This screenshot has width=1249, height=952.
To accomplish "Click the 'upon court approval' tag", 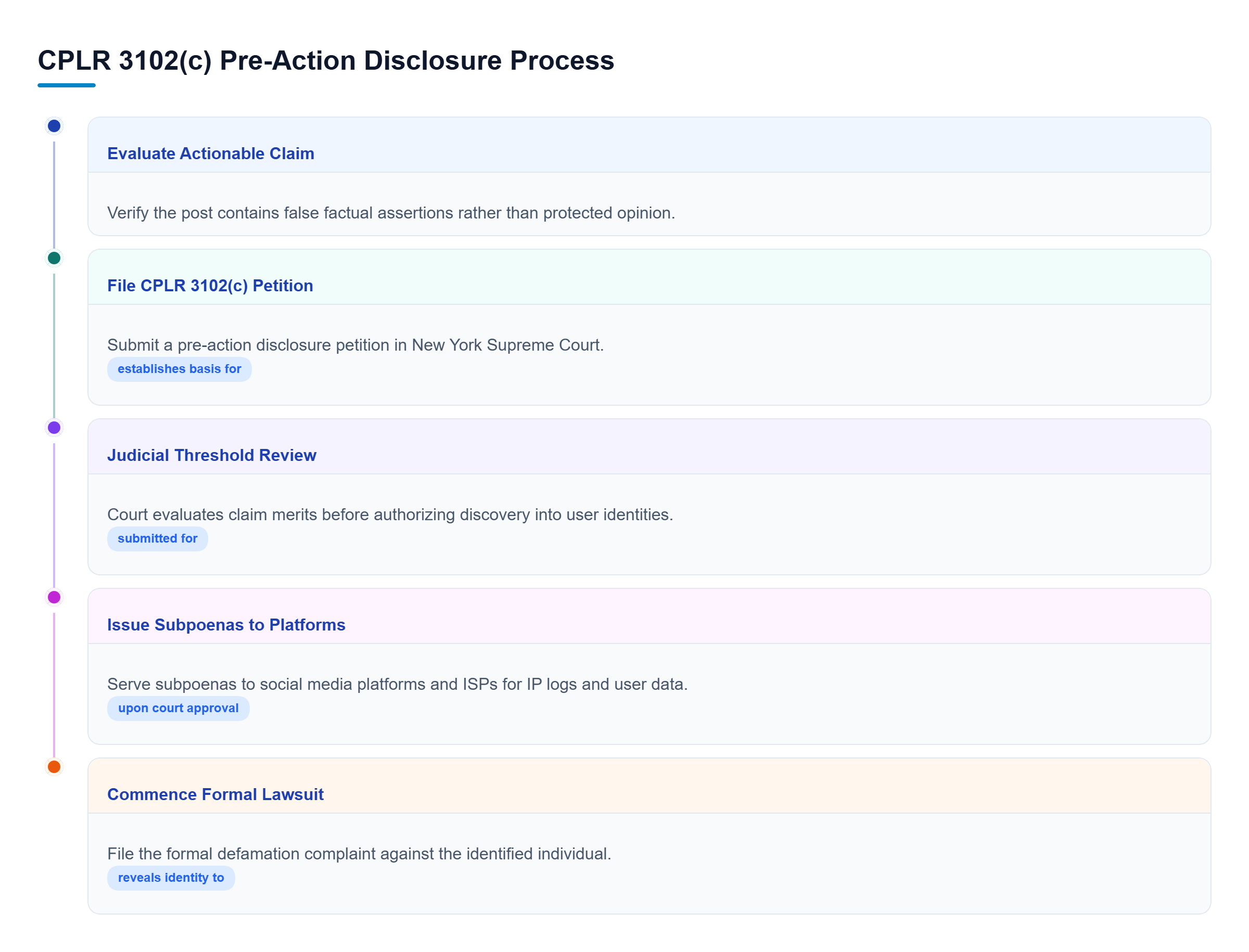I will coord(178,708).
